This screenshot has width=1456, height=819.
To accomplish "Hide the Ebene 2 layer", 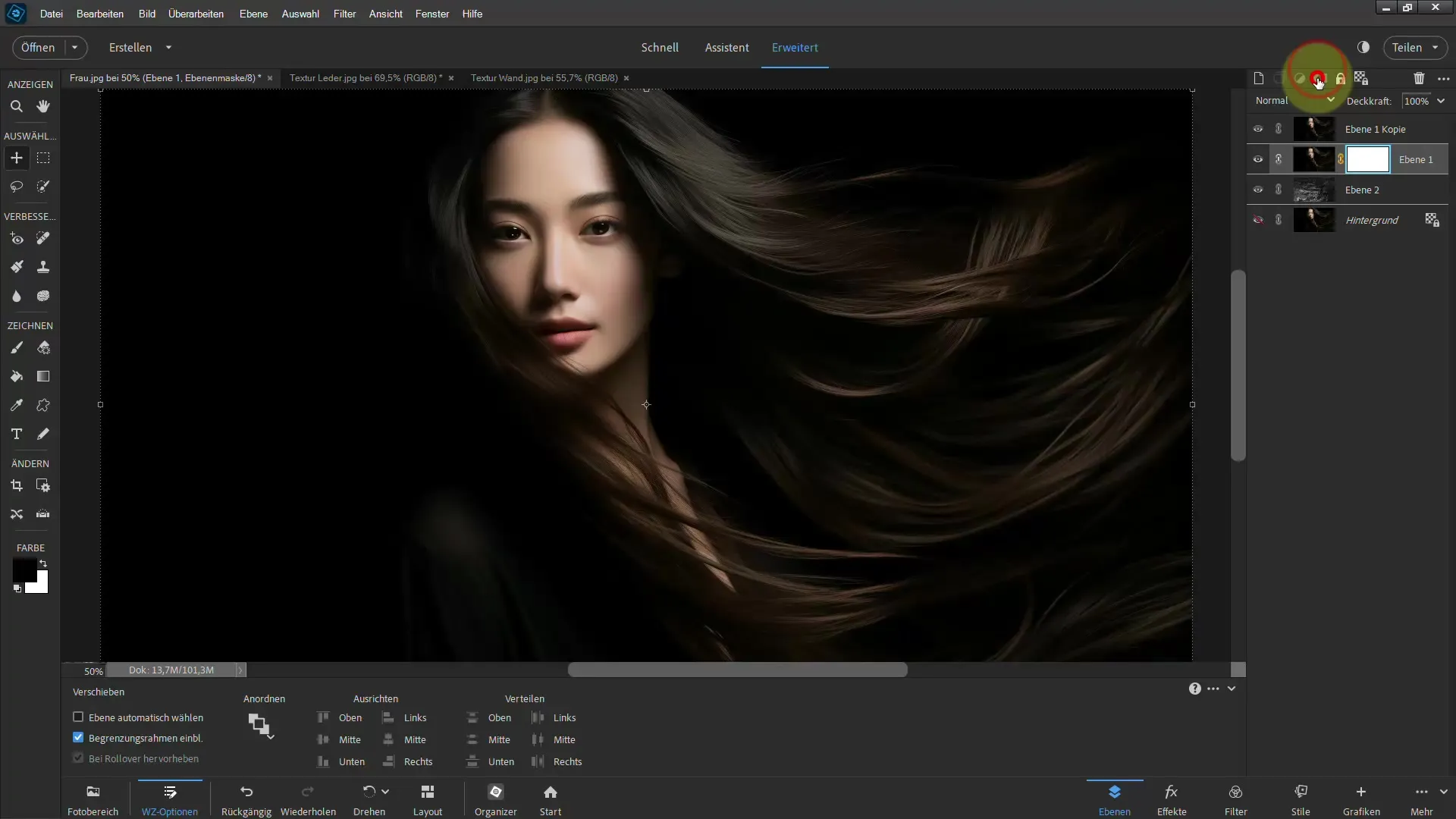I will (x=1258, y=190).
